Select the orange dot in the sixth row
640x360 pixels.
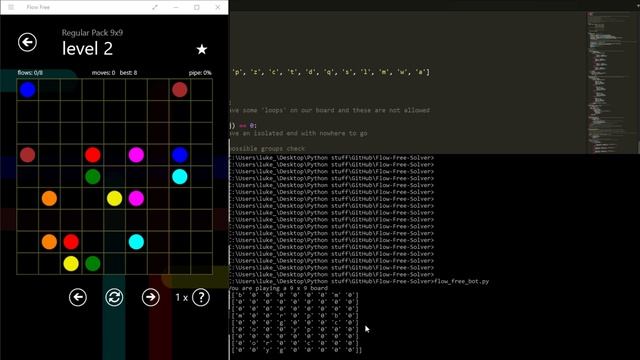click(49, 198)
